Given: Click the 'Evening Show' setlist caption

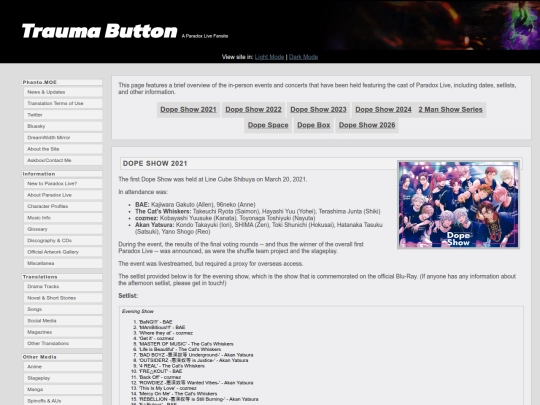Looking at the screenshot, I should 138,311.
